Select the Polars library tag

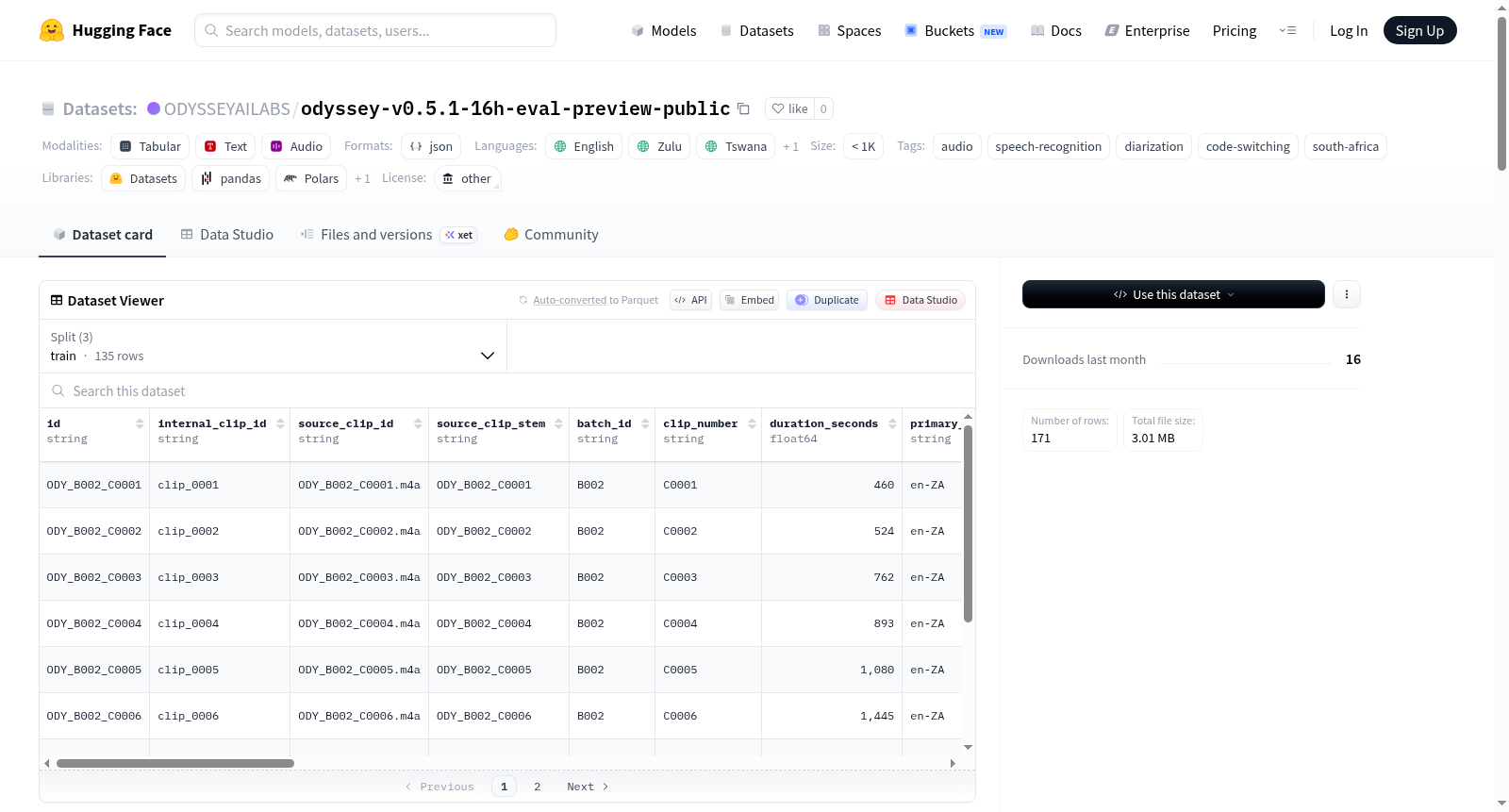(311, 178)
